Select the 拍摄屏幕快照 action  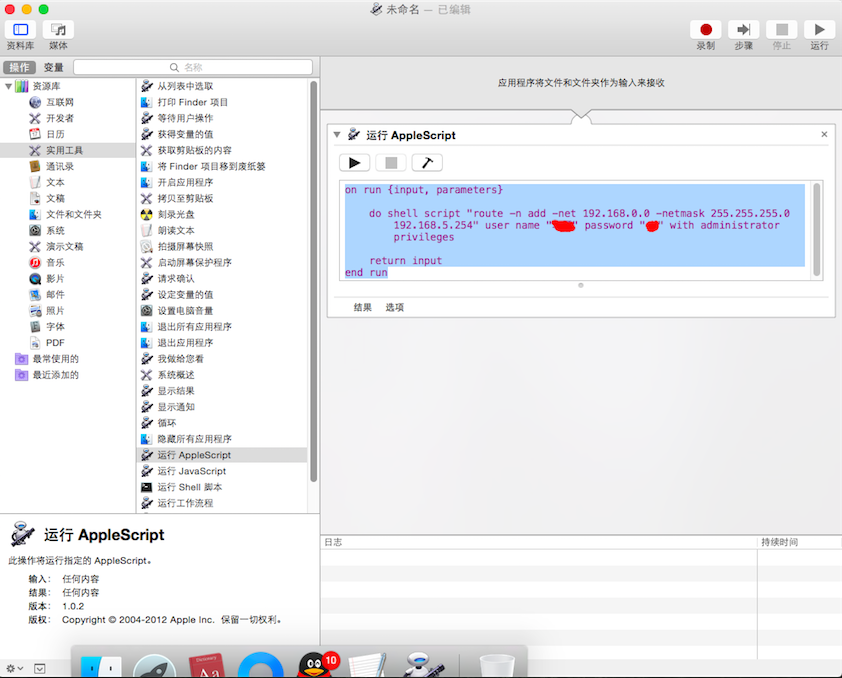coord(222,246)
